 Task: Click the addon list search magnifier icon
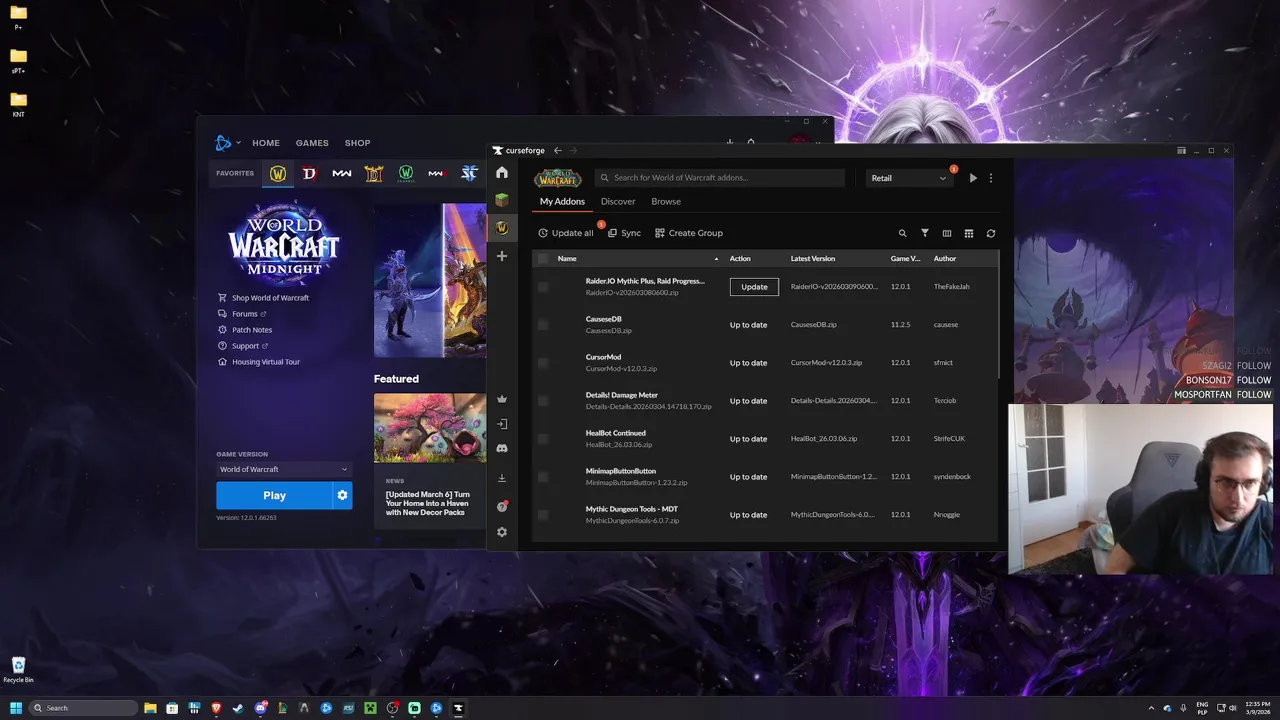click(902, 233)
